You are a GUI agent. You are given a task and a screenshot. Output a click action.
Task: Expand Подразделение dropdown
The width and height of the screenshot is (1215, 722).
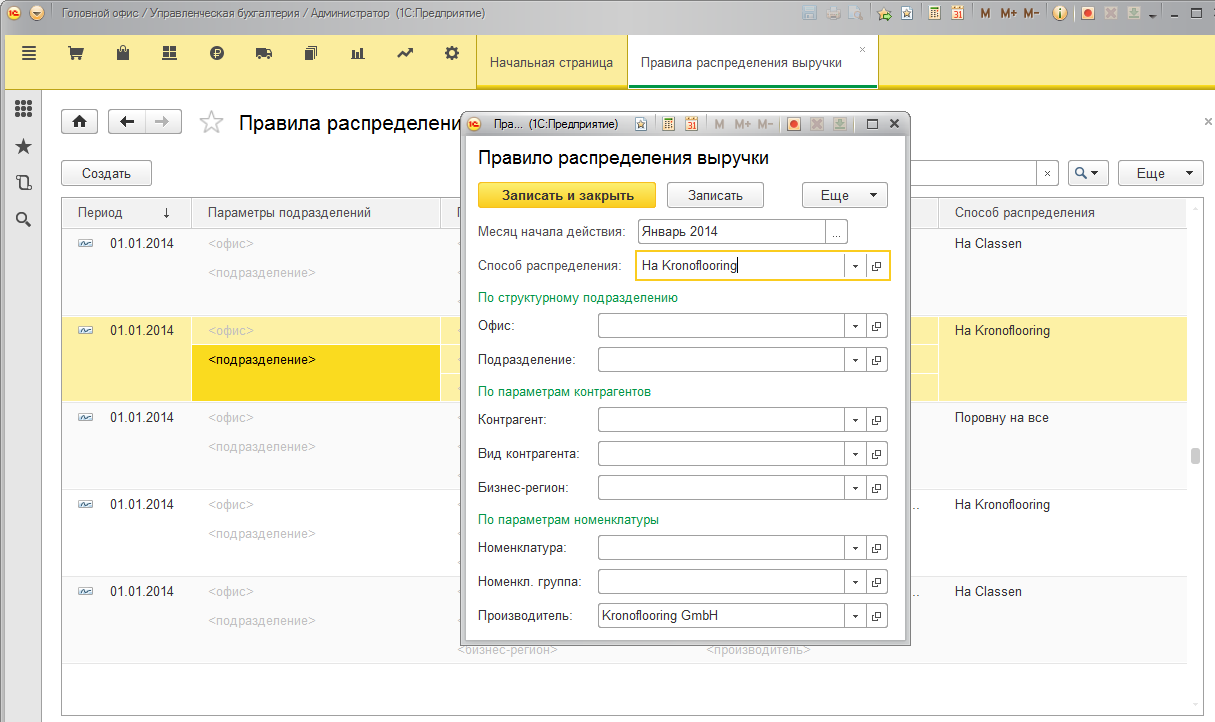pos(856,359)
